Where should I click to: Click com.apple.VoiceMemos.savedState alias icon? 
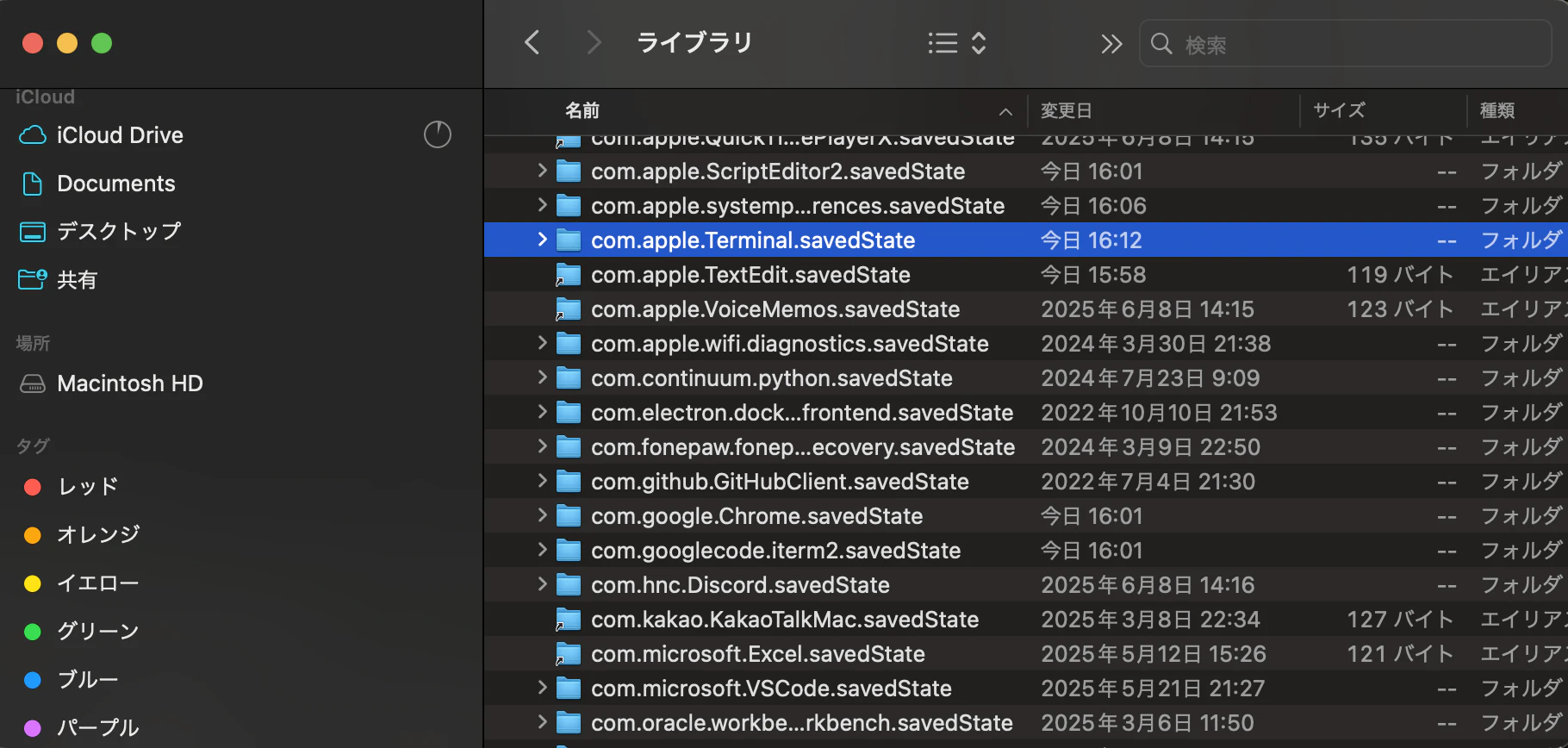[569, 309]
